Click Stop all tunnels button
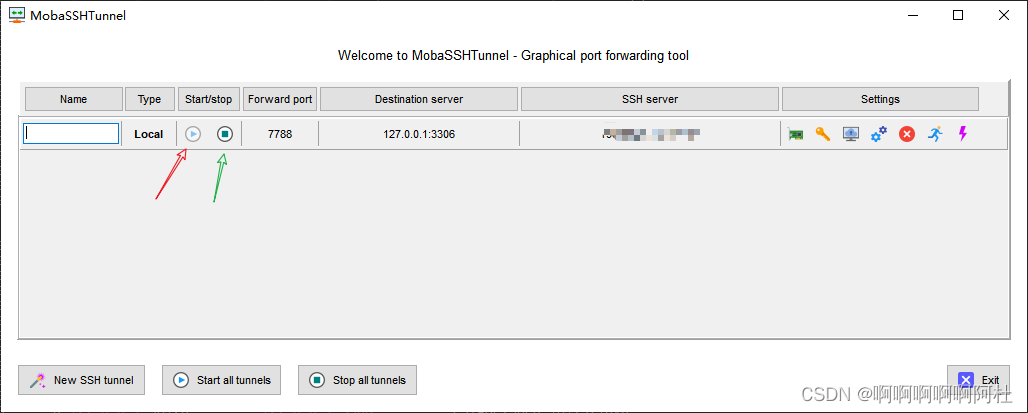The width and height of the screenshot is (1028, 413). (357, 380)
